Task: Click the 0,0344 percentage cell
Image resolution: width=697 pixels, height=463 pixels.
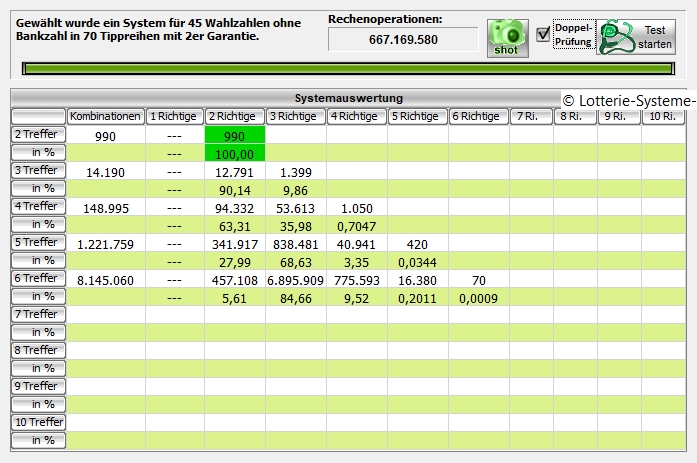Action: tap(417, 263)
